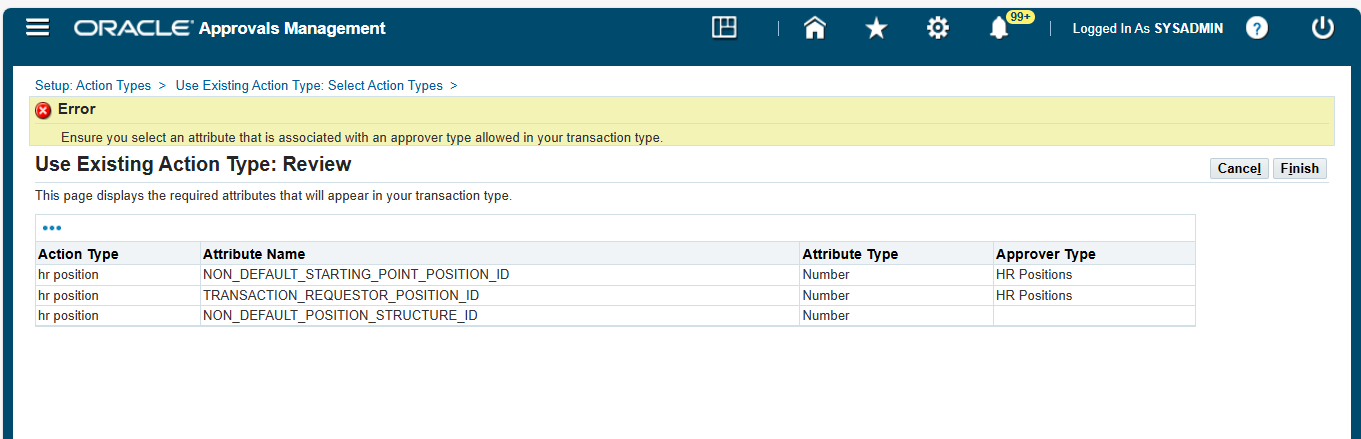The height and width of the screenshot is (439, 1361).
Task: Select the Action Type column header
Action: 78,254
